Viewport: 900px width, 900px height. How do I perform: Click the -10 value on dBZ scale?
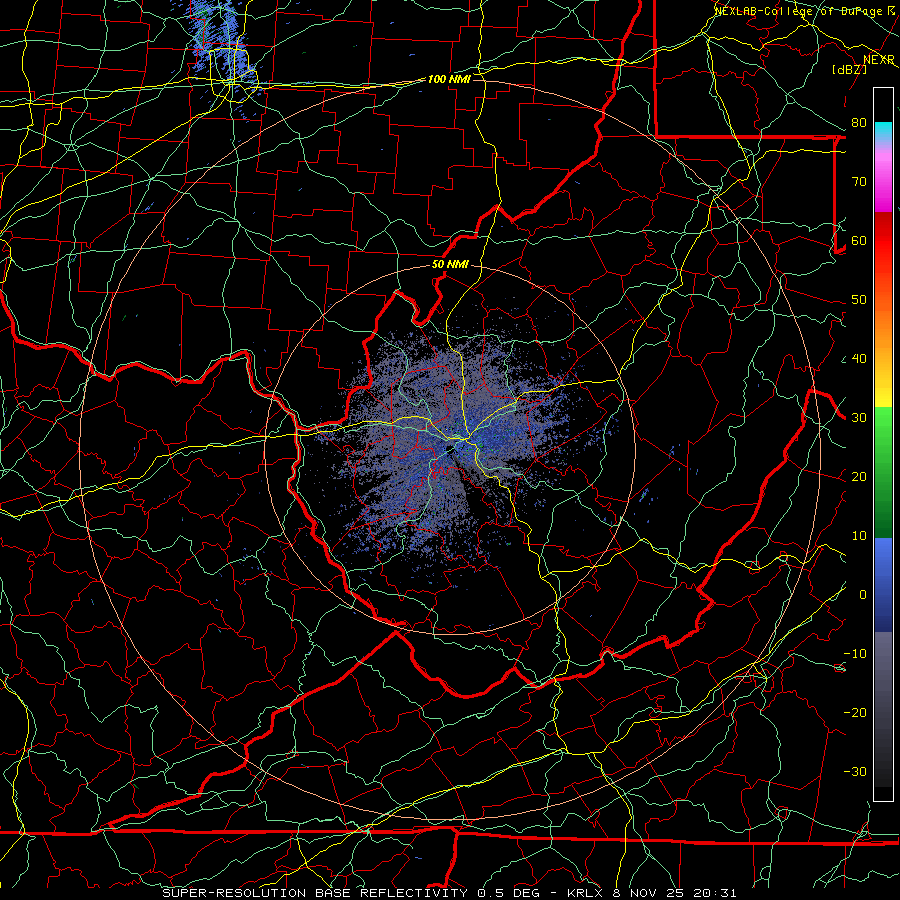(x=855, y=654)
